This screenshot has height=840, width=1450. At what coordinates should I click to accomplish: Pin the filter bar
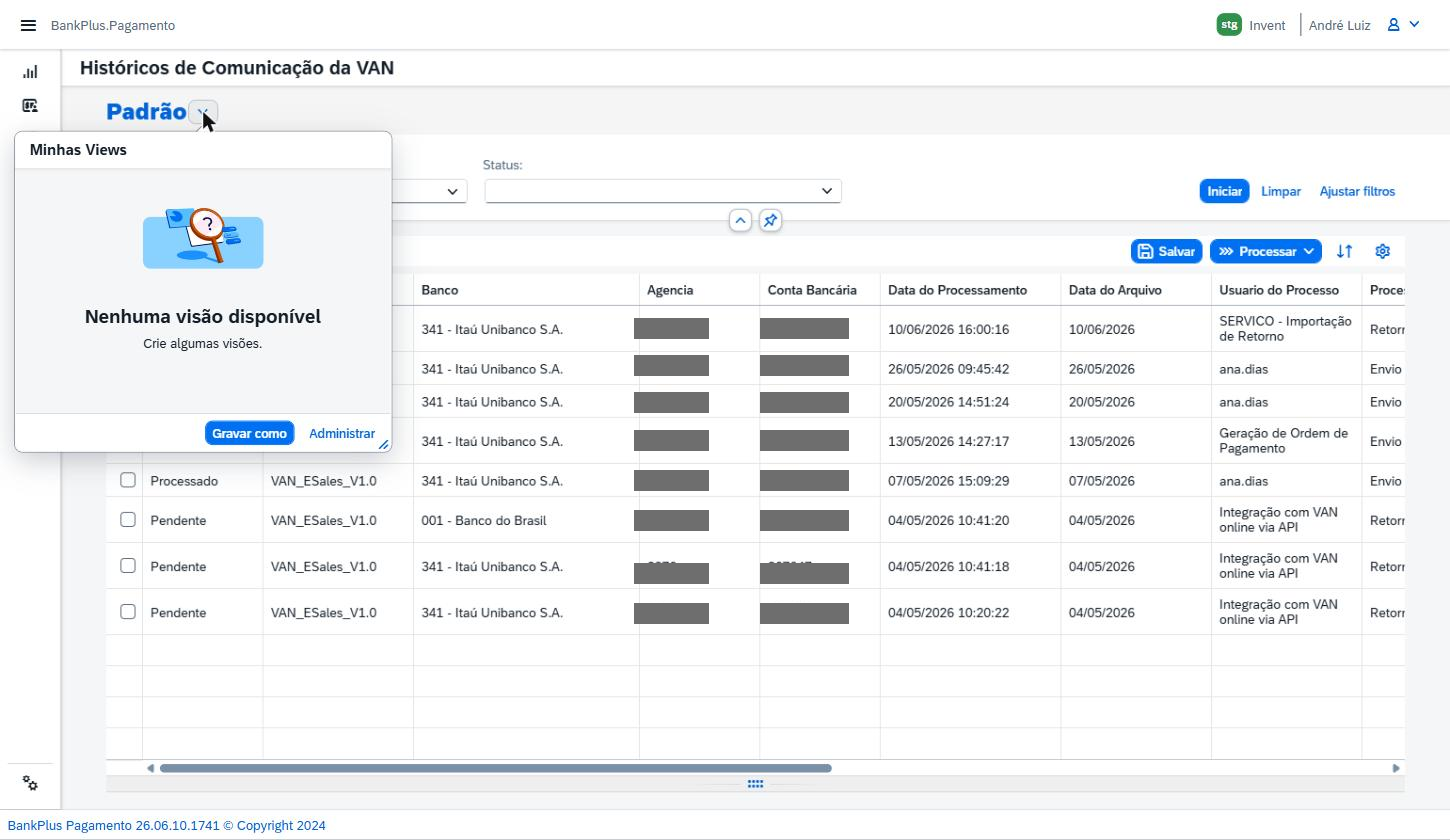770,220
